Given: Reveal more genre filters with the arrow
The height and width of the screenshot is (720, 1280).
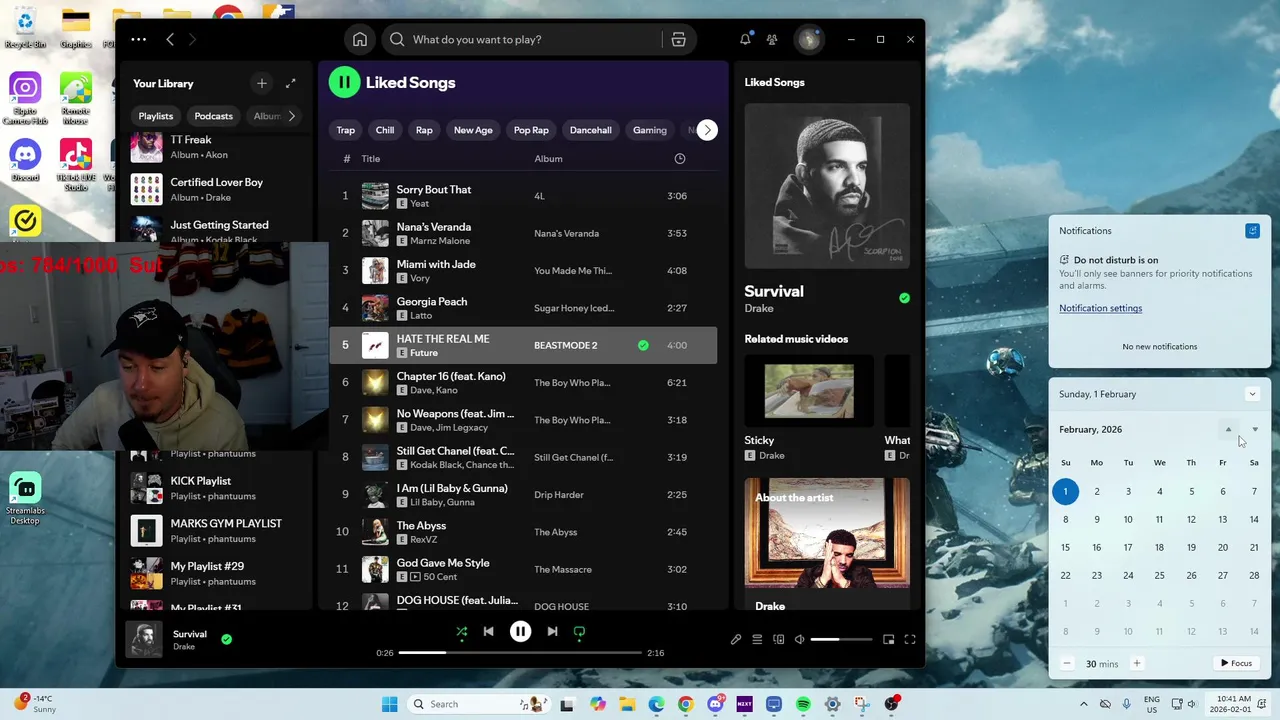Looking at the screenshot, I should (707, 130).
